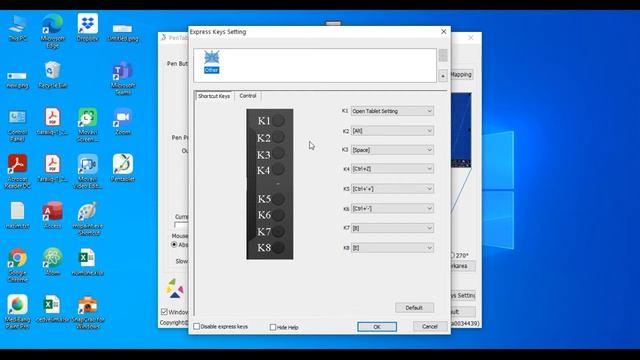Select the Excel file beside the Atom icon

(87, 262)
